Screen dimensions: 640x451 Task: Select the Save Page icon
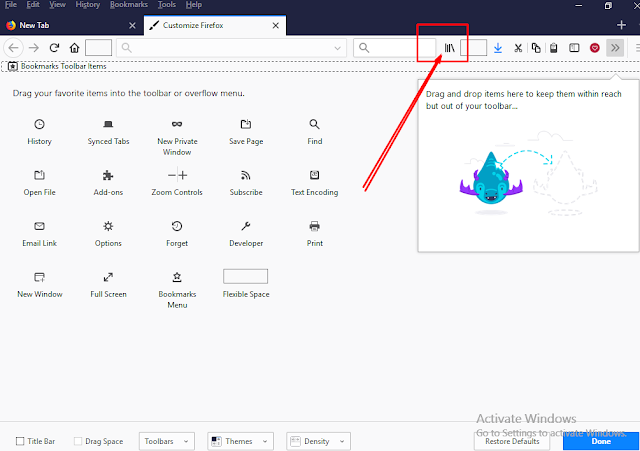click(x=246, y=124)
